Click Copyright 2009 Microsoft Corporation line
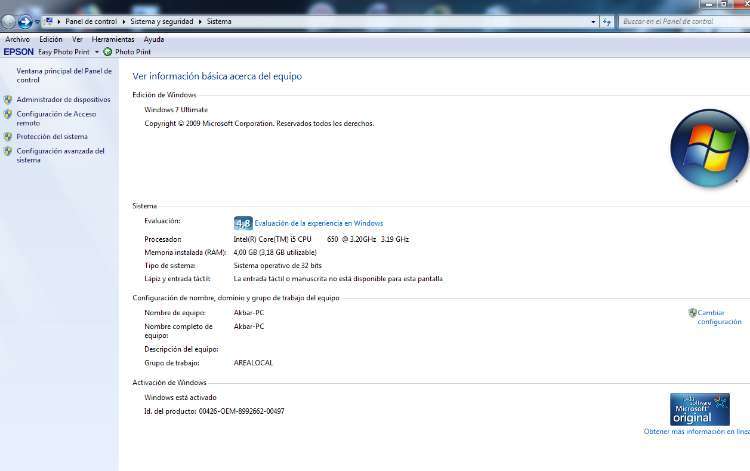This screenshot has width=750, height=471. [259, 123]
